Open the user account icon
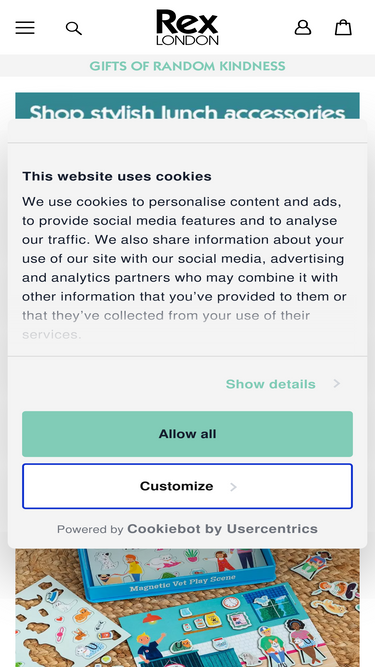This screenshot has height=667, width=375. point(303,28)
